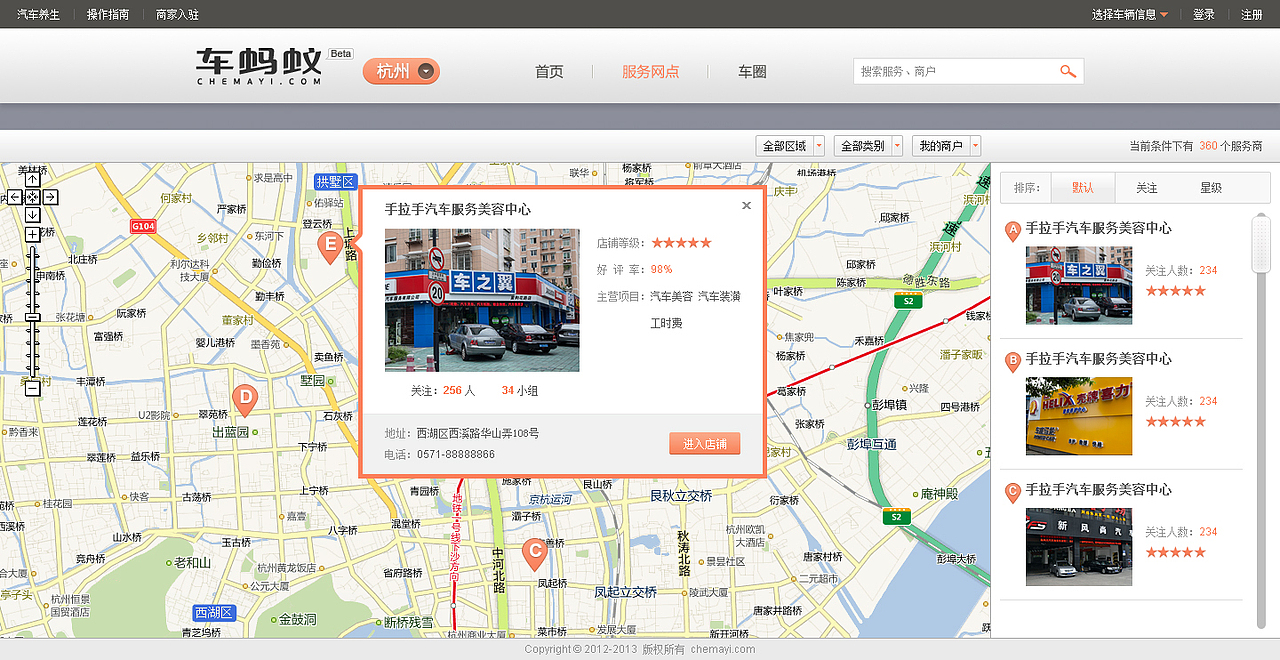Close the shop info popup
Viewport: 1280px width, 660px height.
click(x=746, y=206)
